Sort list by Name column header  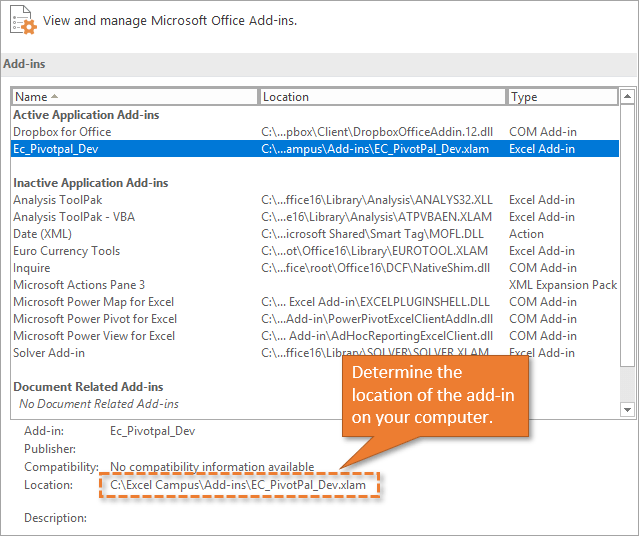[x=134, y=97]
